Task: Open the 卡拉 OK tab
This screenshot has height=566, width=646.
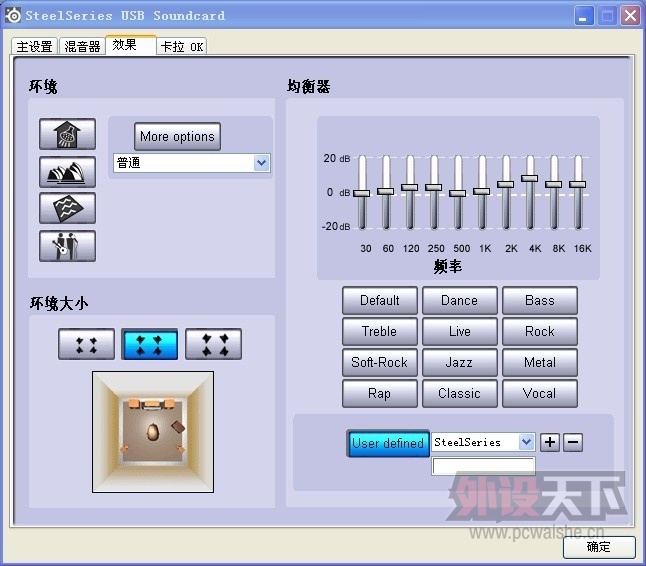Action: point(182,46)
